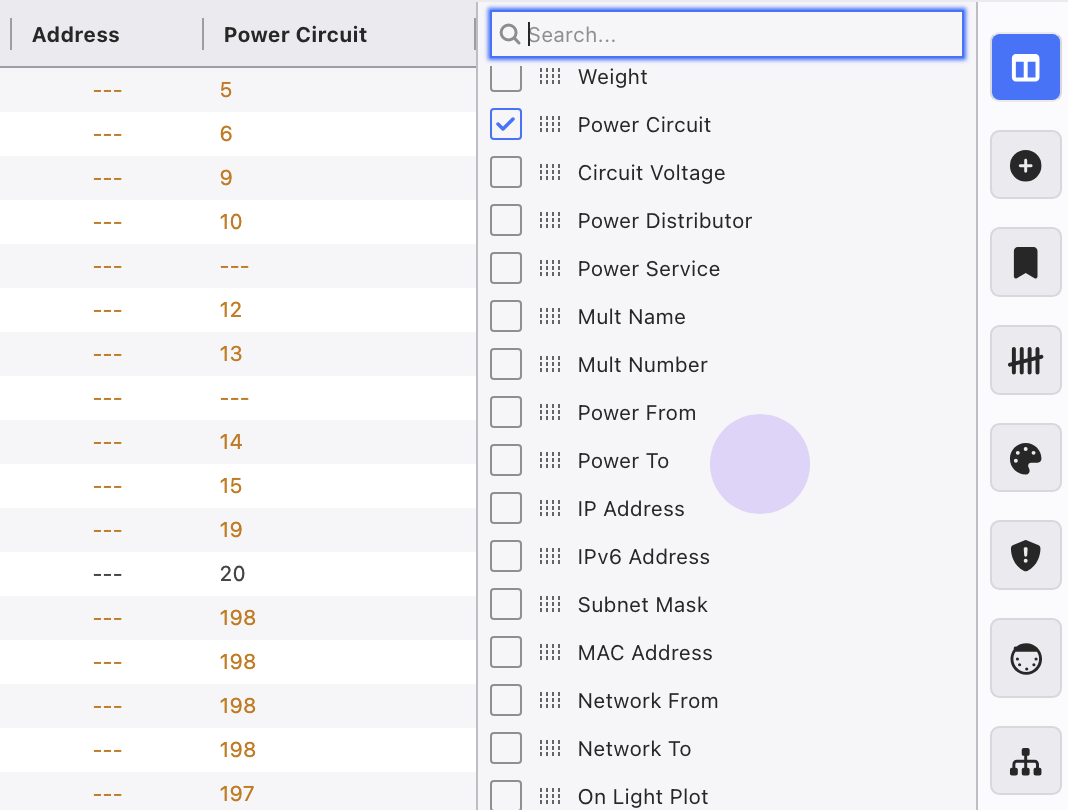Click the drag handle beside Subnet Mask

pos(550,604)
